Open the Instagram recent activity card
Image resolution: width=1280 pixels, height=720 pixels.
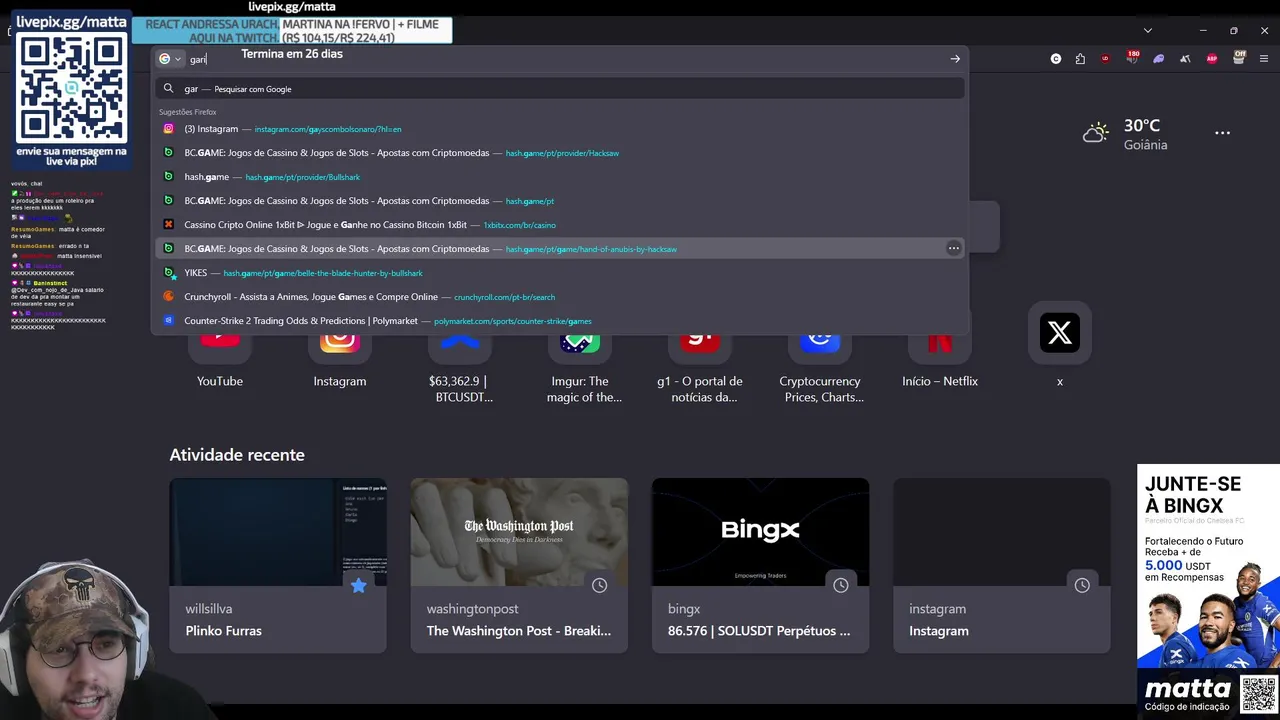coord(1002,565)
